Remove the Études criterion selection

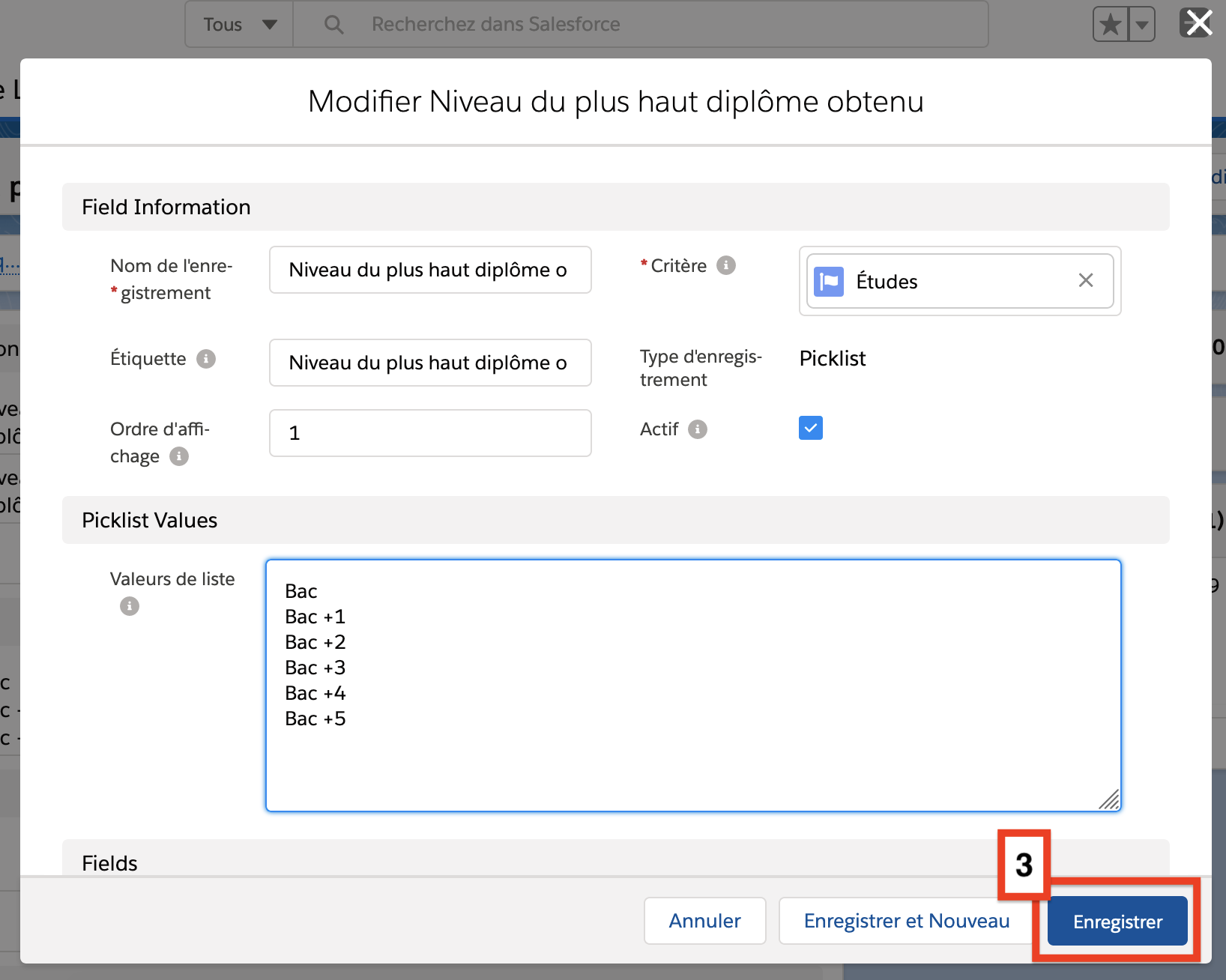[x=1085, y=280]
